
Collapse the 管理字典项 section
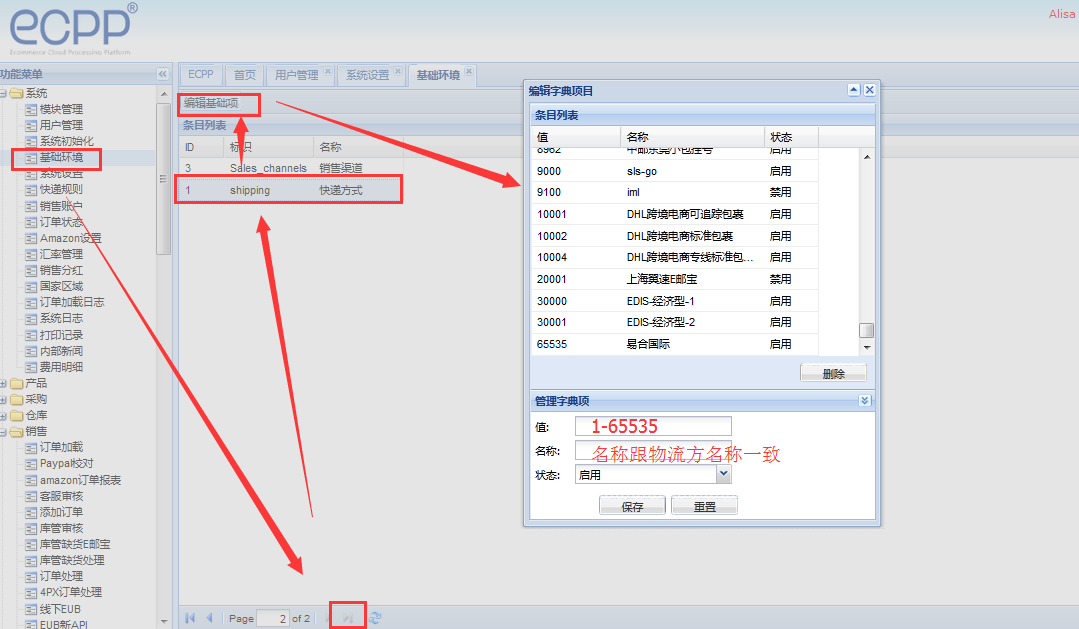(865, 400)
